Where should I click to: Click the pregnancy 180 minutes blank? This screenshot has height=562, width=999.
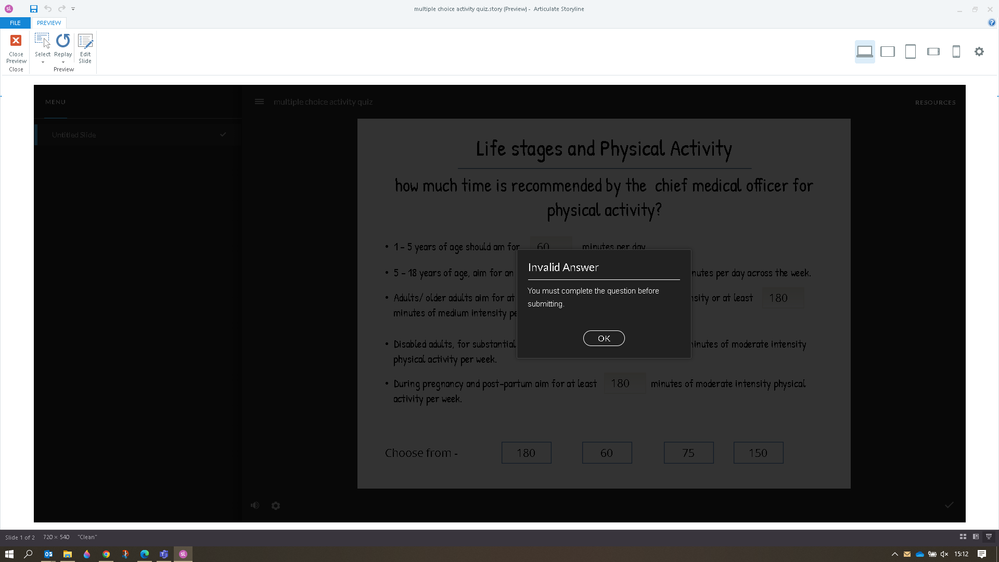[x=624, y=384]
